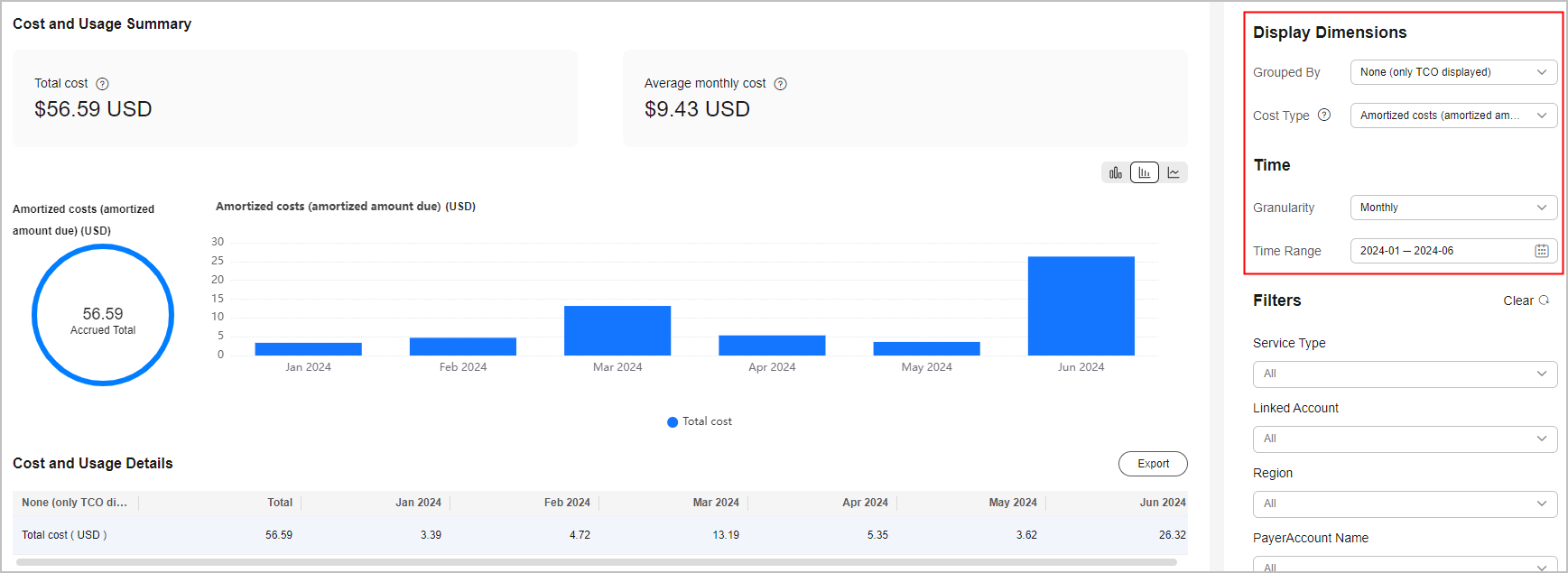Open the Grouped By dropdown
The image size is (1568, 573).
(1453, 72)
